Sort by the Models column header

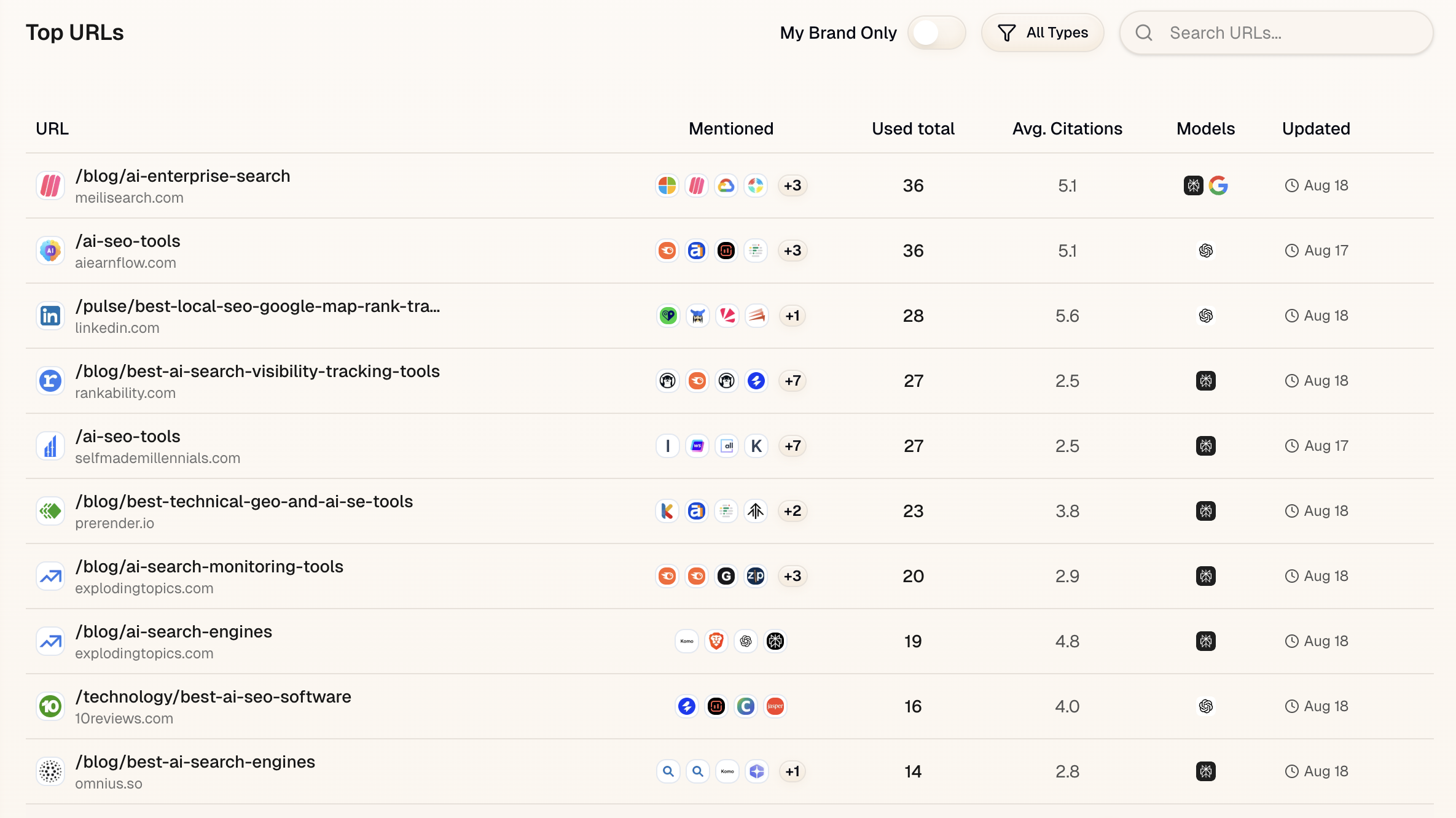coord(1205,128)
